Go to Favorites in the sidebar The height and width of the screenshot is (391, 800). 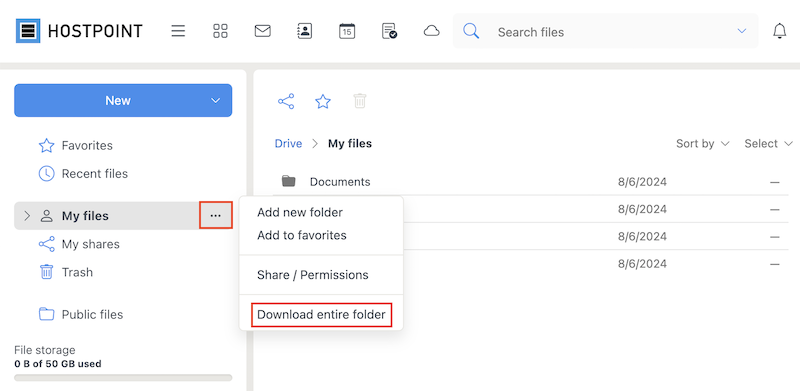(x=76, y=145)
